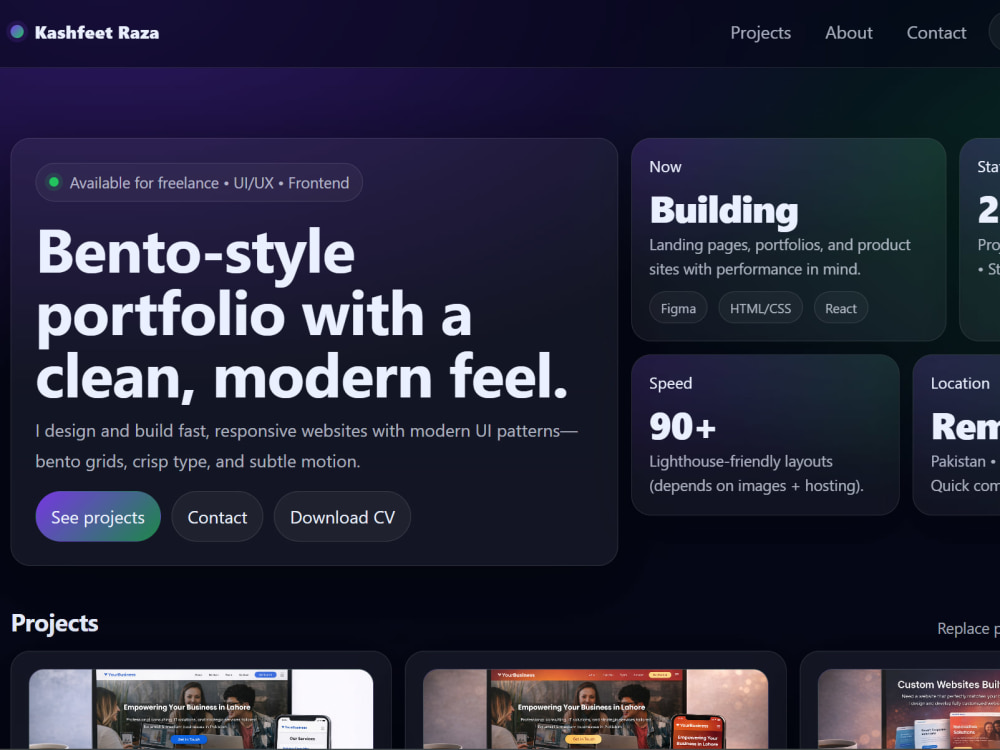Click the 'Landing pages, portfolios' description text

pos(780,257)
